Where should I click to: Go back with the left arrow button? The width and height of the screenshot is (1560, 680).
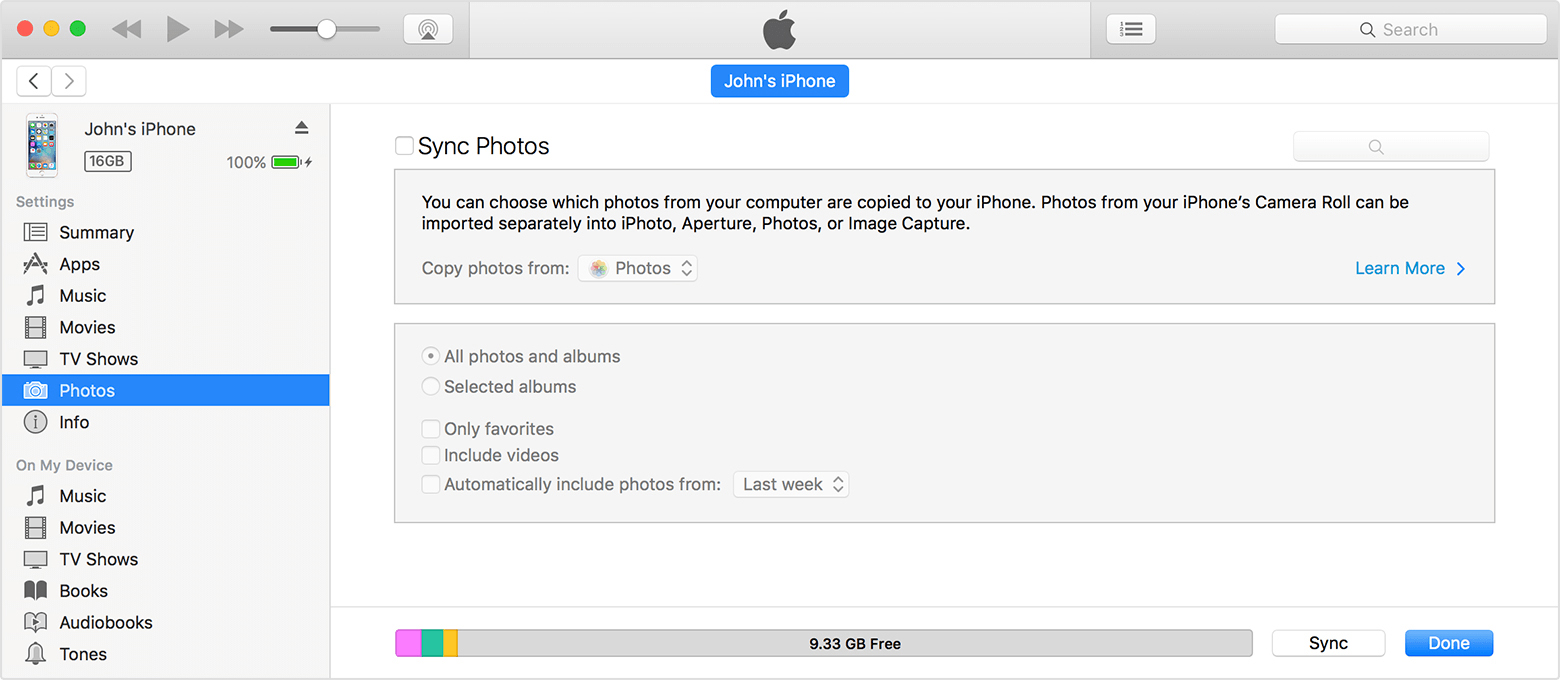click(x=34, y=81)
